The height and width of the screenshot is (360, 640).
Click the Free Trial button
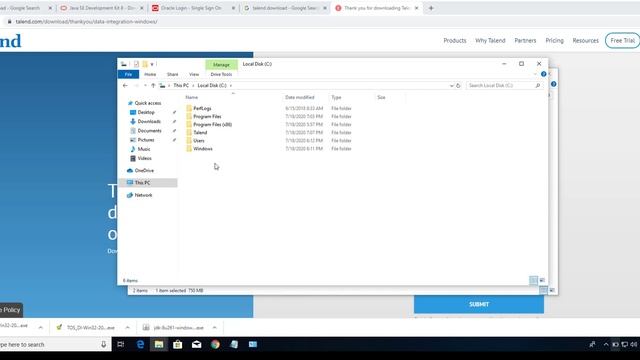click(x=622, y=40)
